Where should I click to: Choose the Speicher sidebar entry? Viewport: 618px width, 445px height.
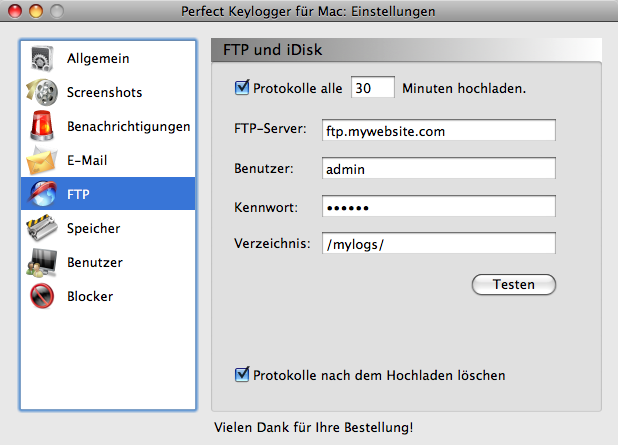93,228
